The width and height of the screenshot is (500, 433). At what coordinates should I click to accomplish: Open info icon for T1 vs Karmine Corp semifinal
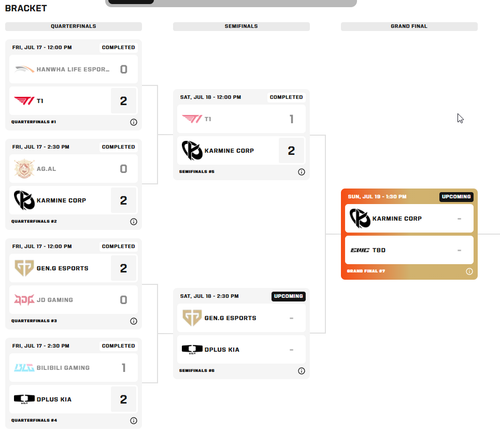click(x=301, y=172)
